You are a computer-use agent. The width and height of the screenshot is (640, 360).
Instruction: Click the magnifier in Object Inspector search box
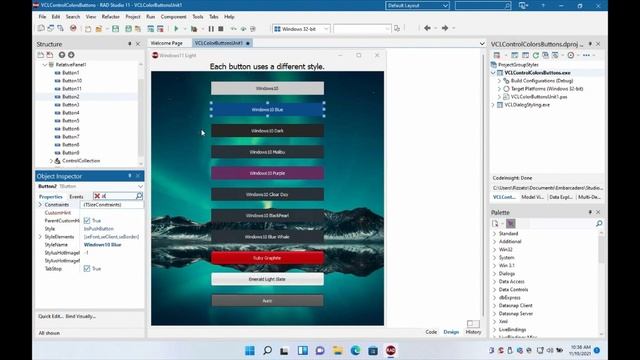pyautogui.click(x=139, y=196)
